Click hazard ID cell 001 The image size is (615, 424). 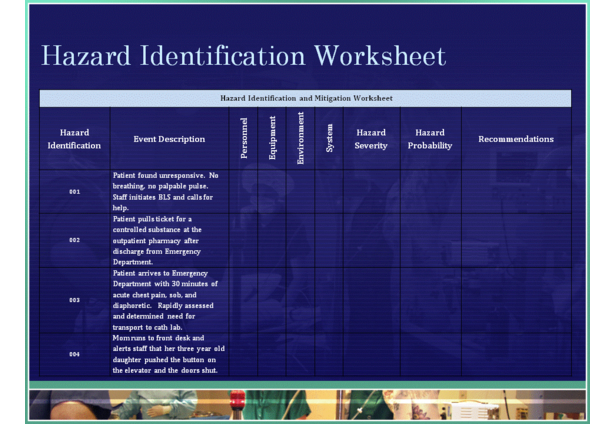[75, 191]
